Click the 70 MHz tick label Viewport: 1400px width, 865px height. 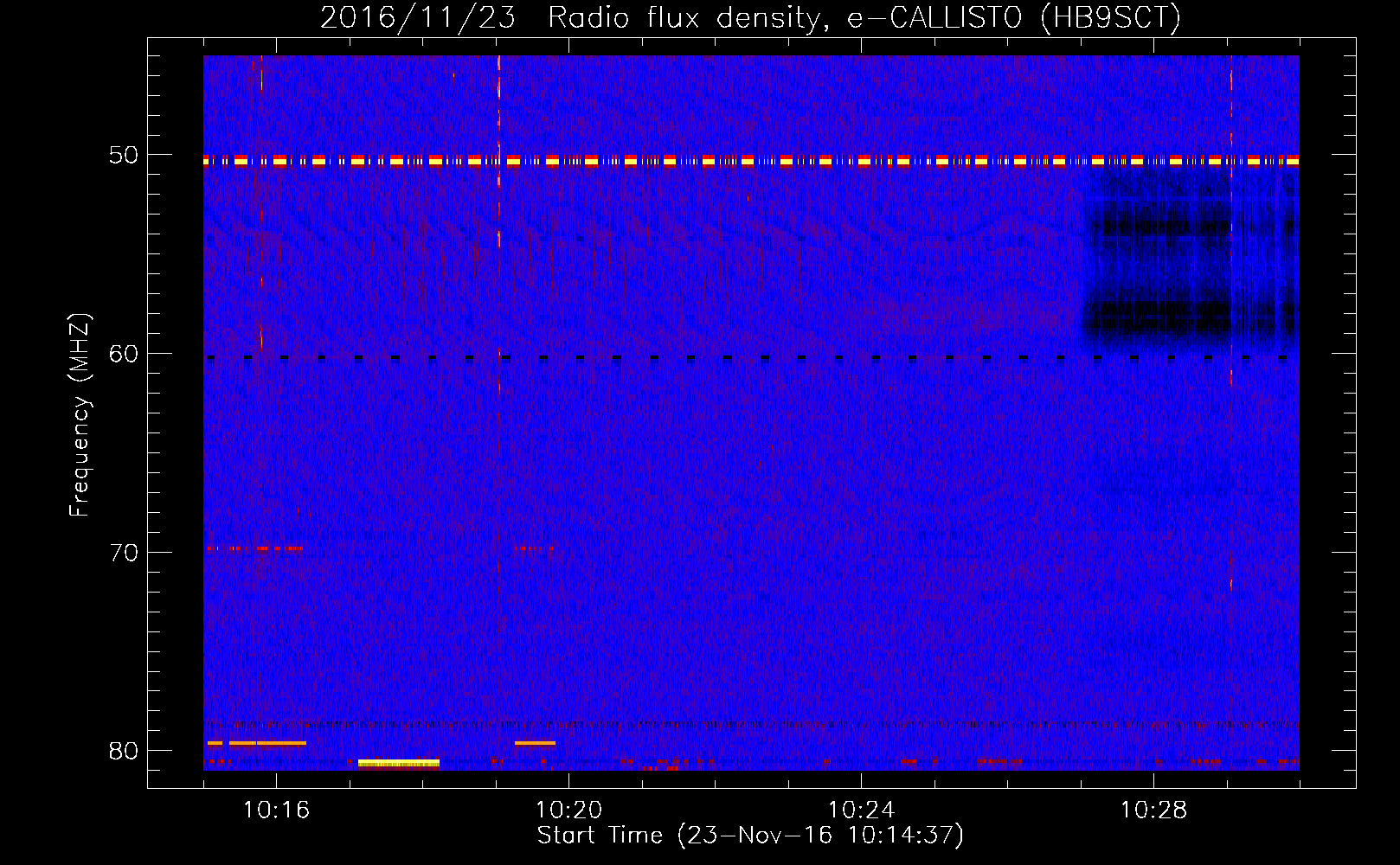coord(124,553)
